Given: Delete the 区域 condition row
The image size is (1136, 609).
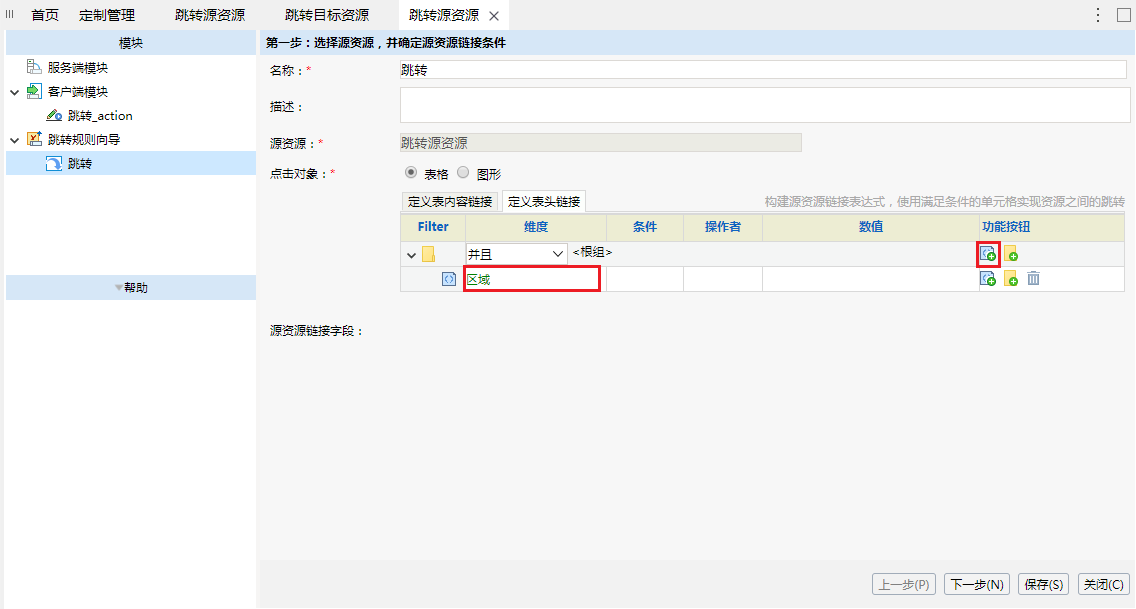Looking at the screenshot, I should (x=1034, y=279).
